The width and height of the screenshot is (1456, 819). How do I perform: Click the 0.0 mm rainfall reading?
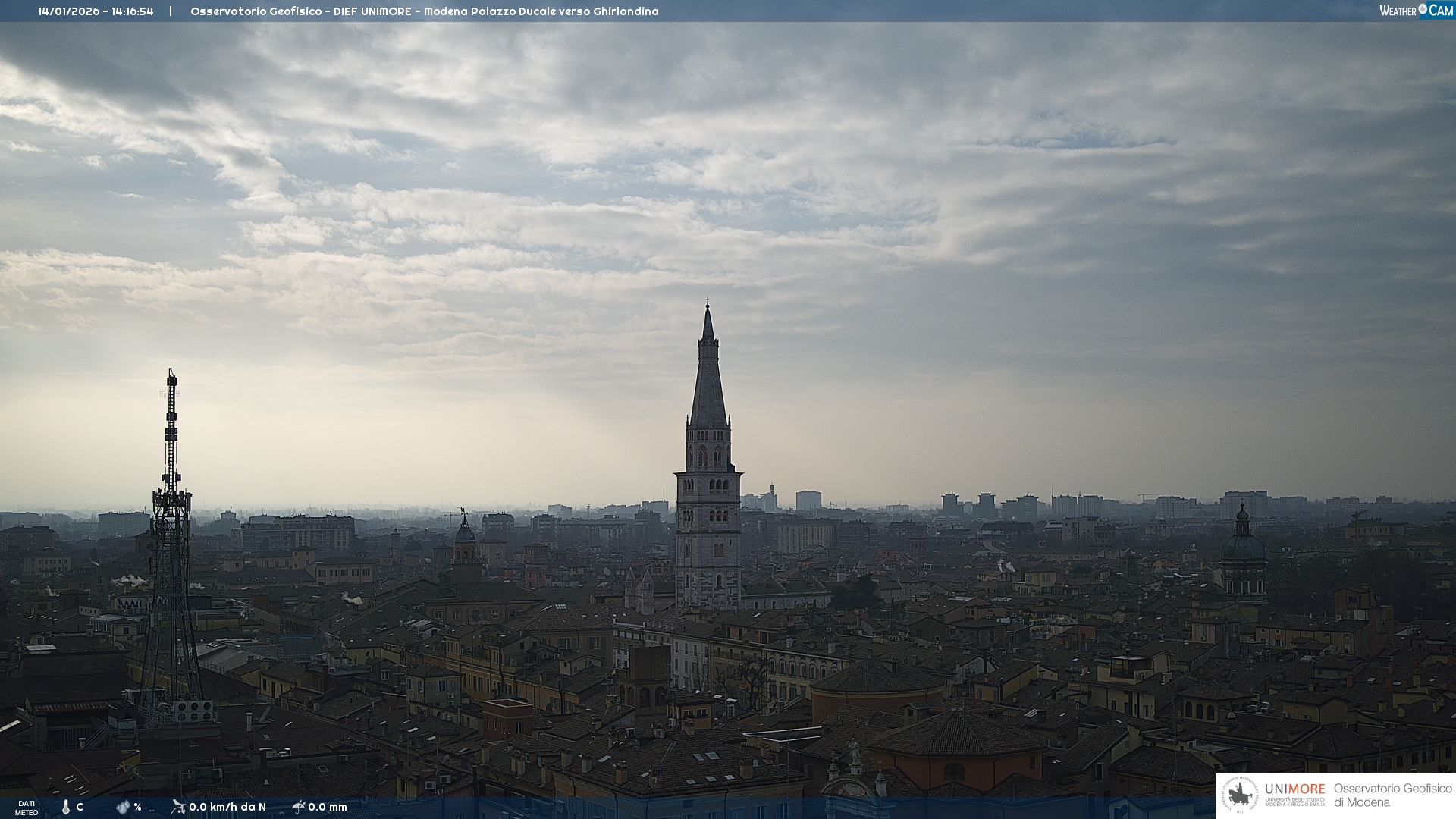pyautogui.click(x=328, y=807)
